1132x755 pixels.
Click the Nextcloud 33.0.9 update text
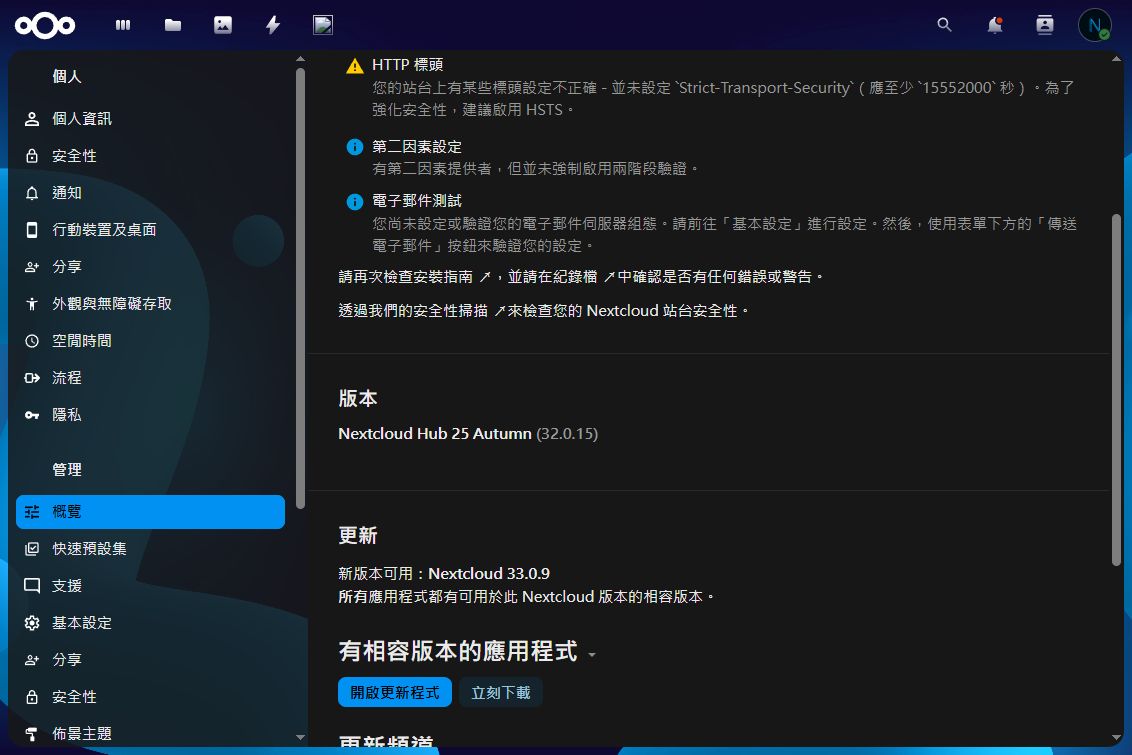pyautogui.click(x=489, y=574)
